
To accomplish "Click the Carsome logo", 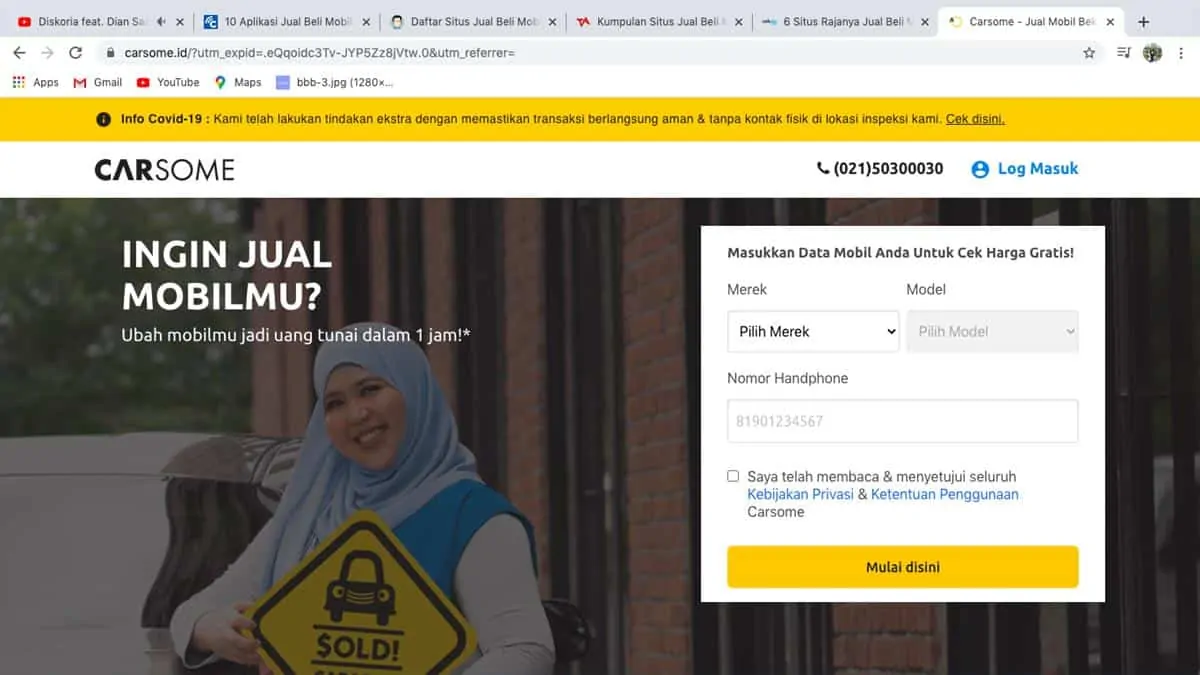I will 165,170.
